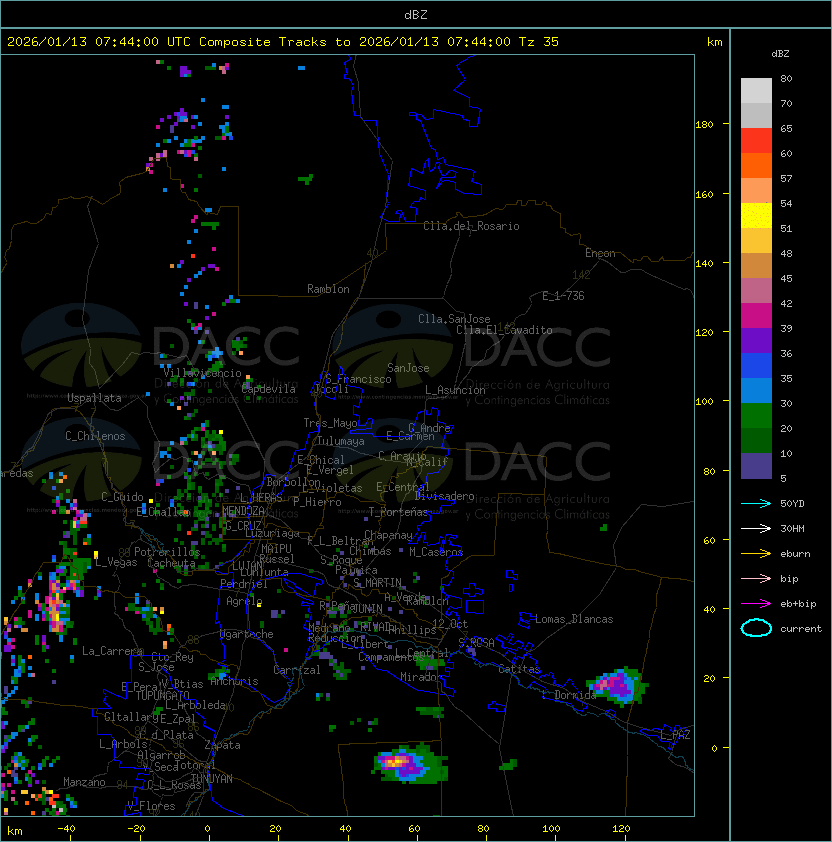
Task: Click the Uspallata place label
Action: click(x=95, y=398)
